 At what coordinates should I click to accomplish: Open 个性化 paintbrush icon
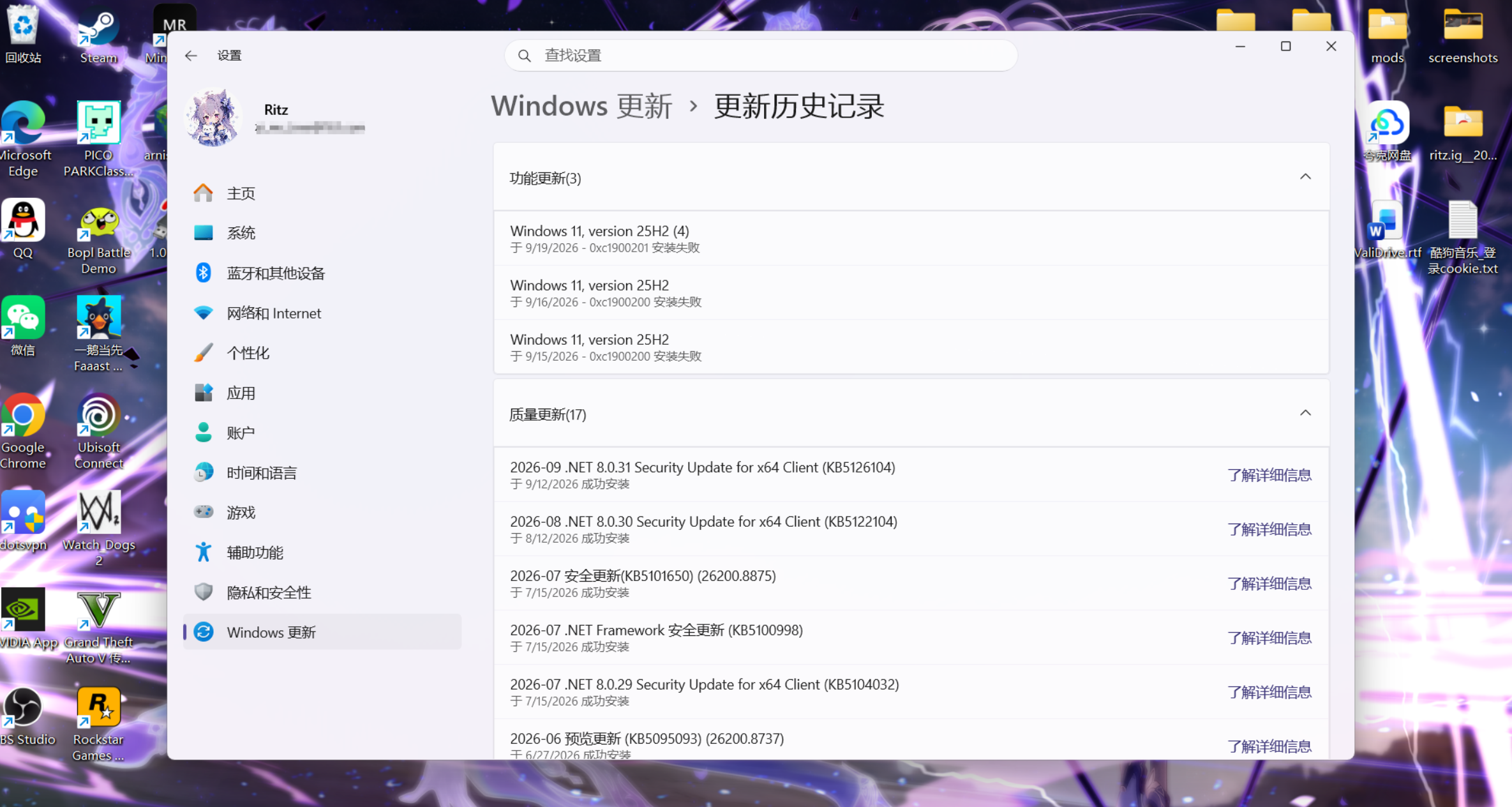pyautogui.click(x=203, y=352)
